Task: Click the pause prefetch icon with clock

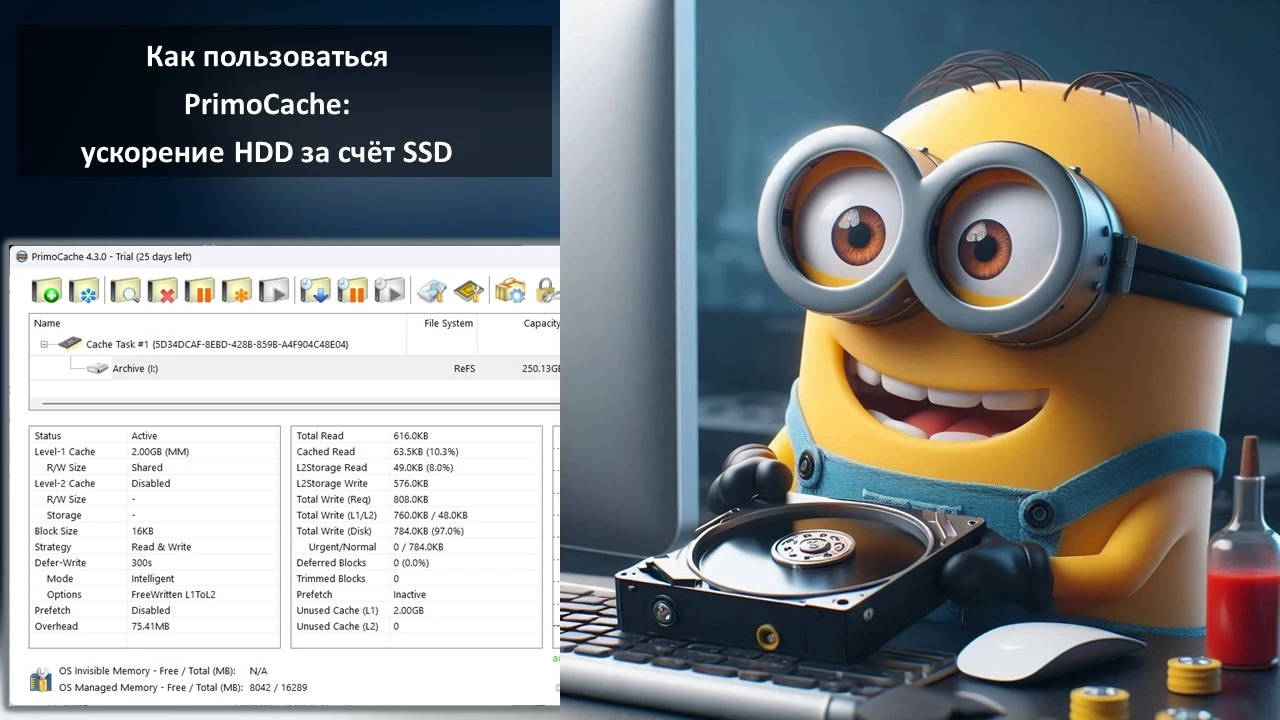Action: coord(352,291)
